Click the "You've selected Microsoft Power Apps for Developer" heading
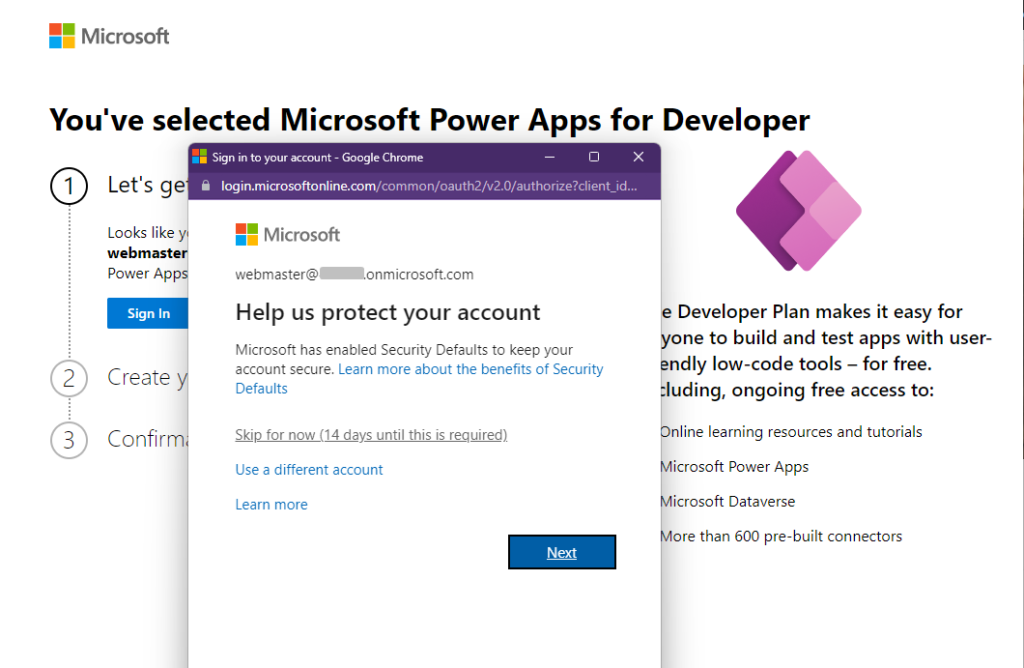This screenshot has height=668, width=1024. tap(430, 120)
